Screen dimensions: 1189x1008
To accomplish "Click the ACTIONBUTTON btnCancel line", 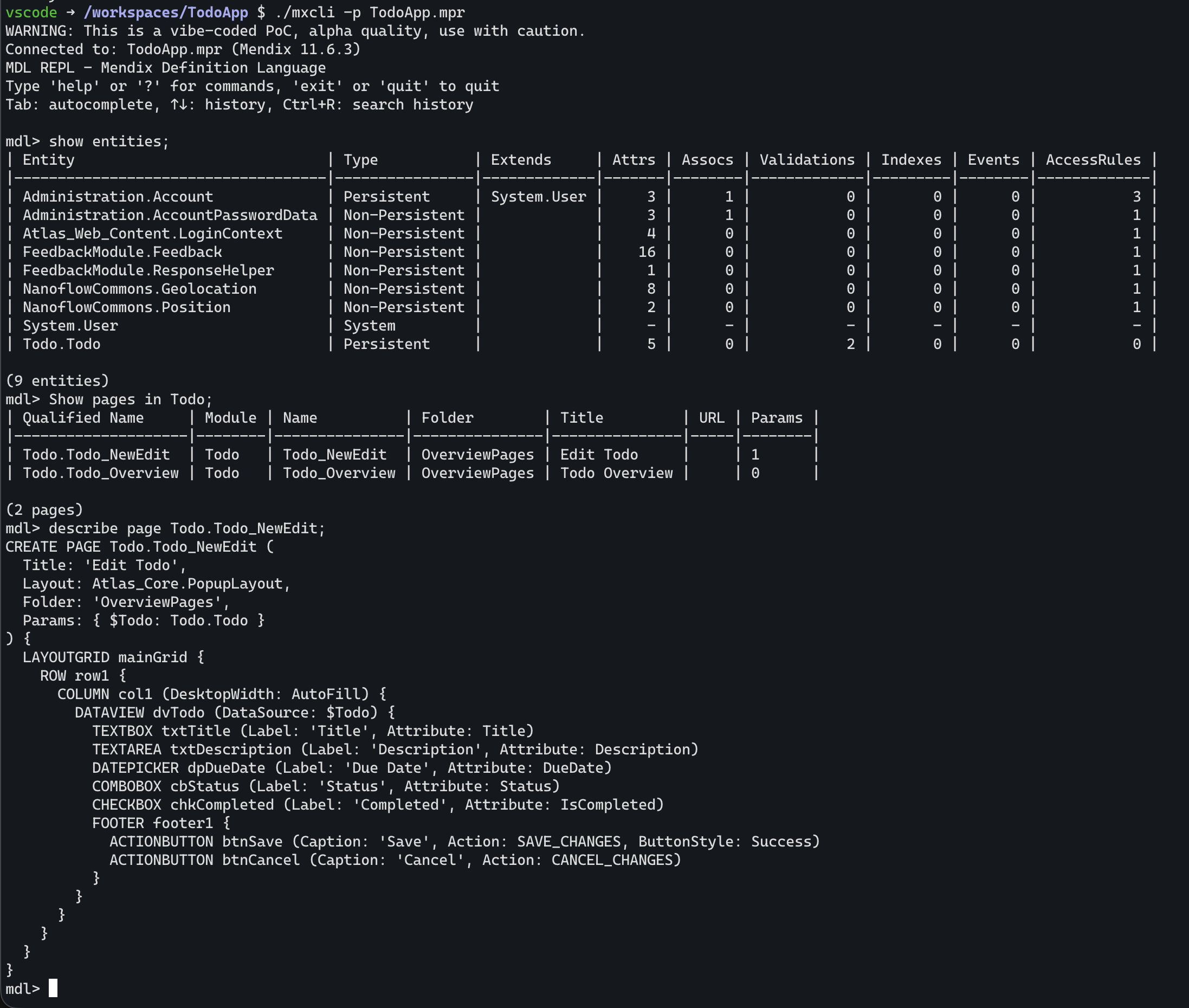I will pos(396,860).
